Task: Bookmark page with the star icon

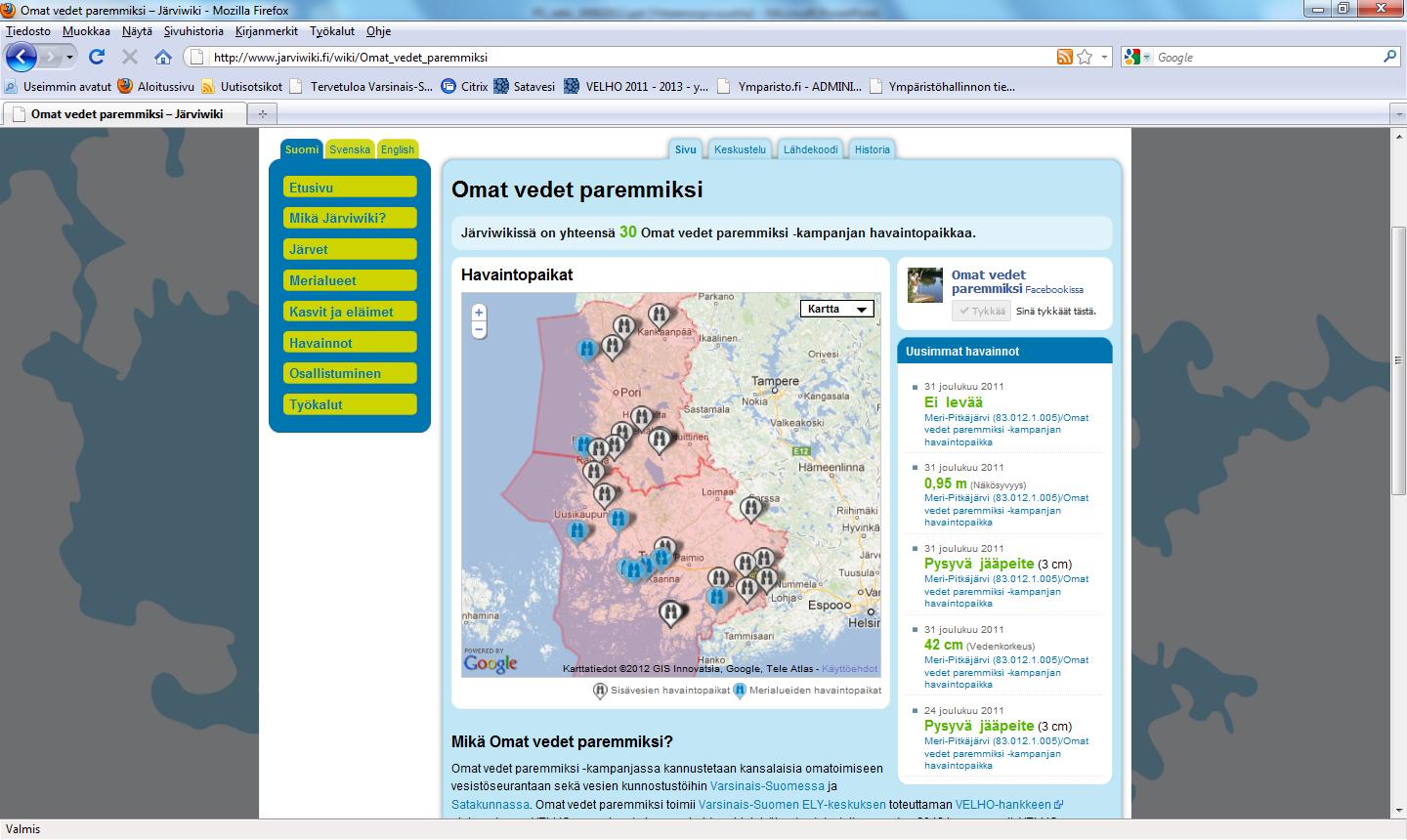Action: click(x=1085, y=57)
